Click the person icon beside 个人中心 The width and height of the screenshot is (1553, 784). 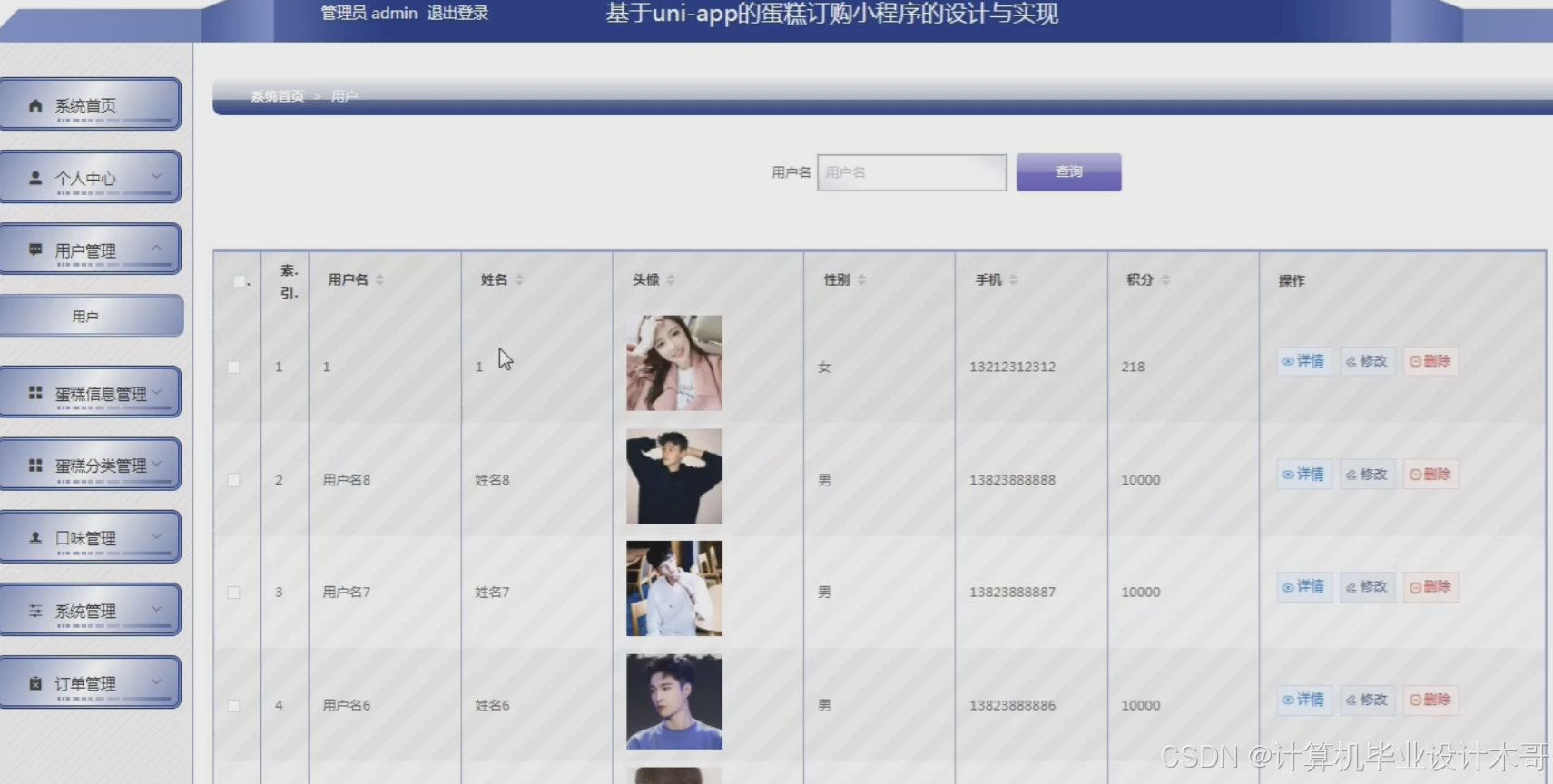pyautogui.click(x=35, y=178)
